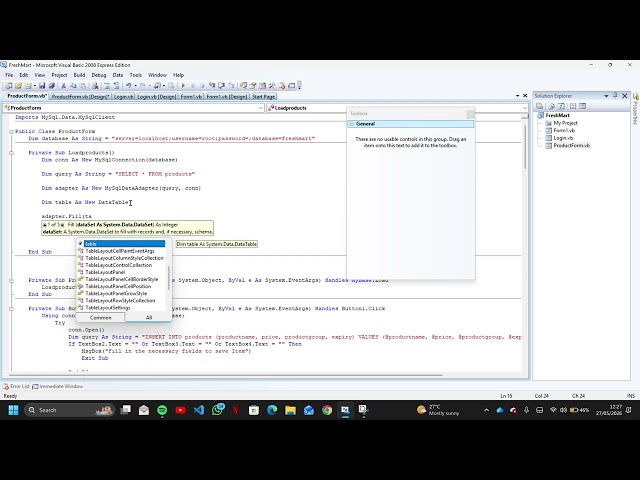Open Object Browser from the toolbar icon
640x480 pixels.
click(x=262, y=86)
